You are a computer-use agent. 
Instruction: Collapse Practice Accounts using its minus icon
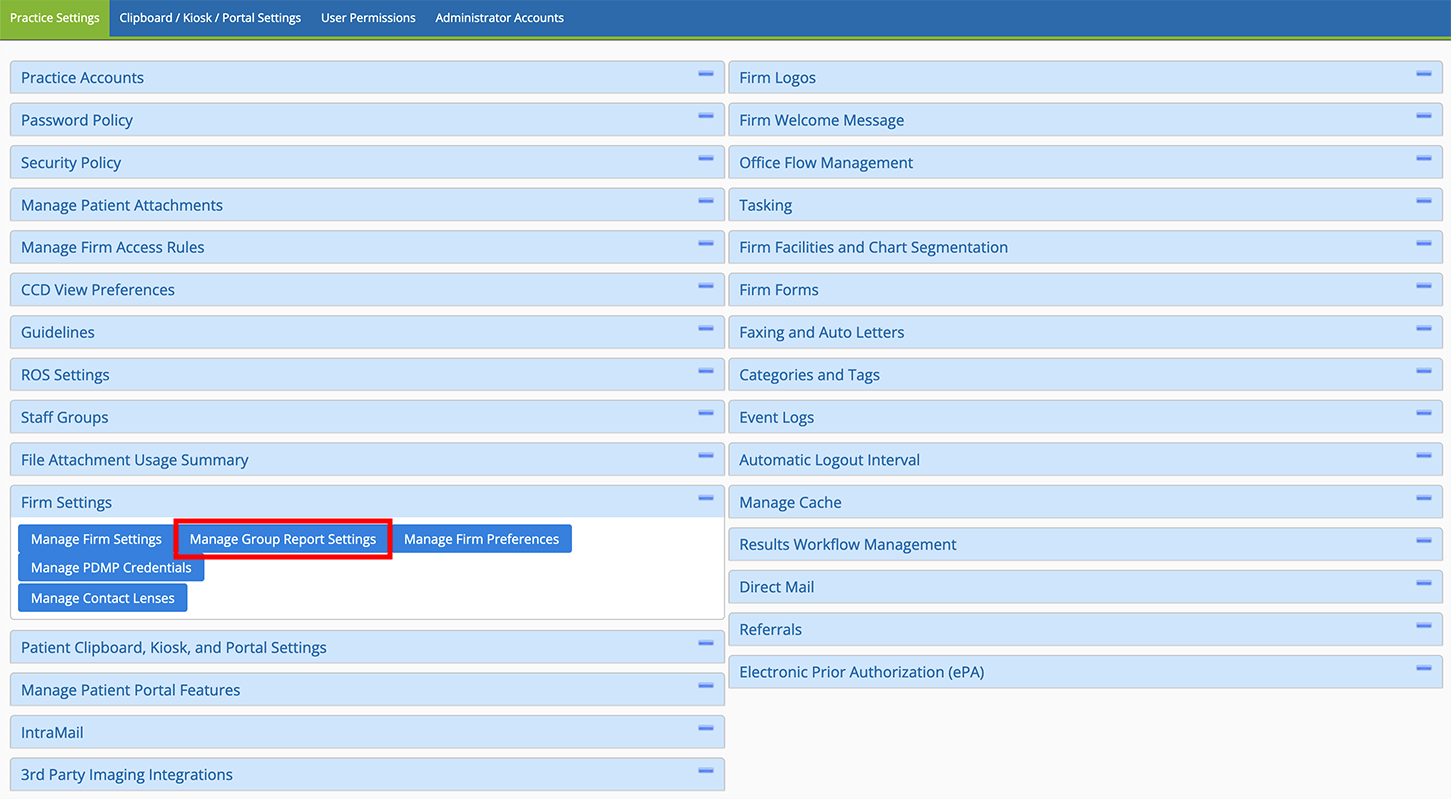705,75
